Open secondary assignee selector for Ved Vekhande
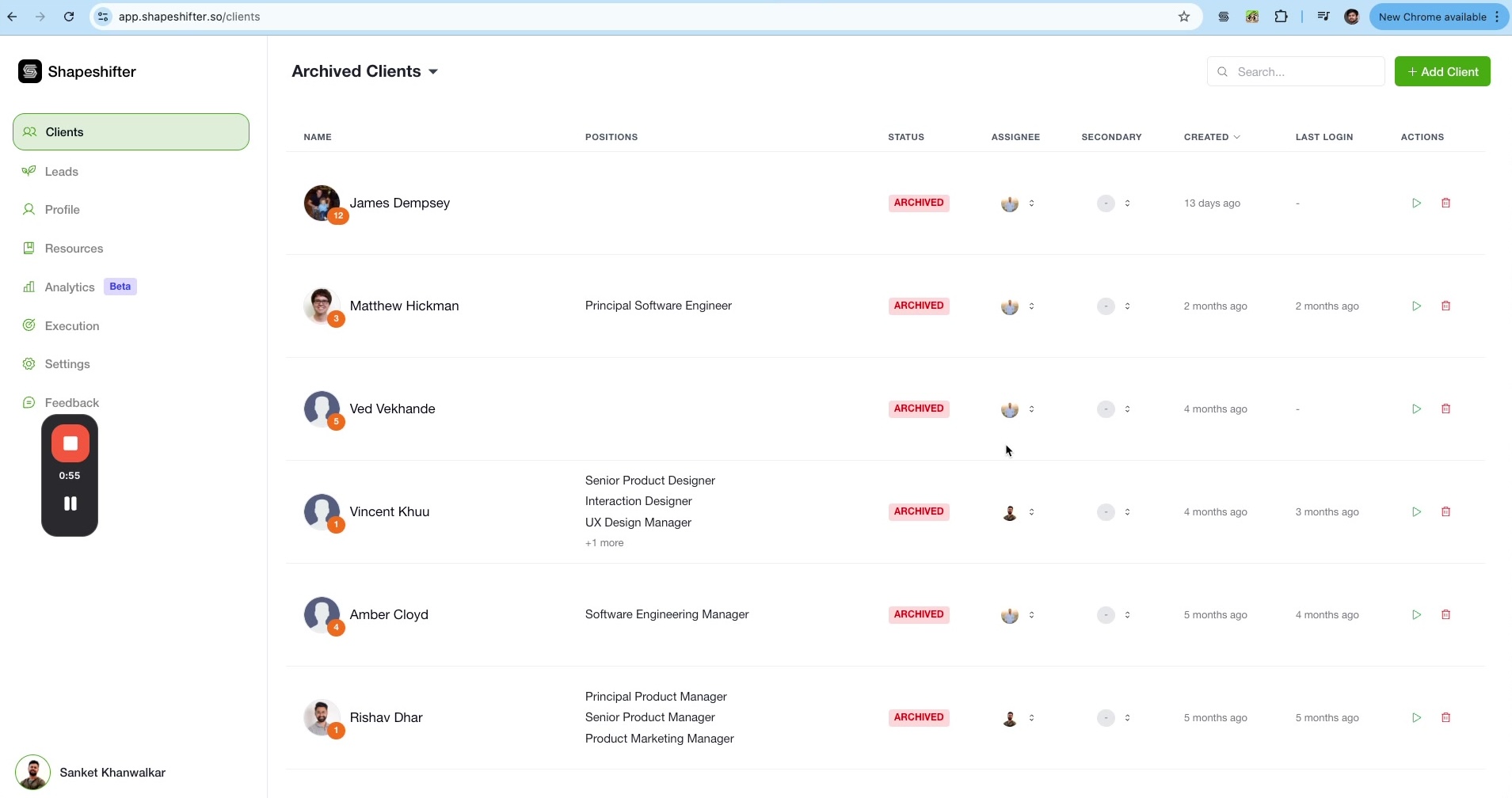The image size is (1512, 798). click(x=1114, y=409)
